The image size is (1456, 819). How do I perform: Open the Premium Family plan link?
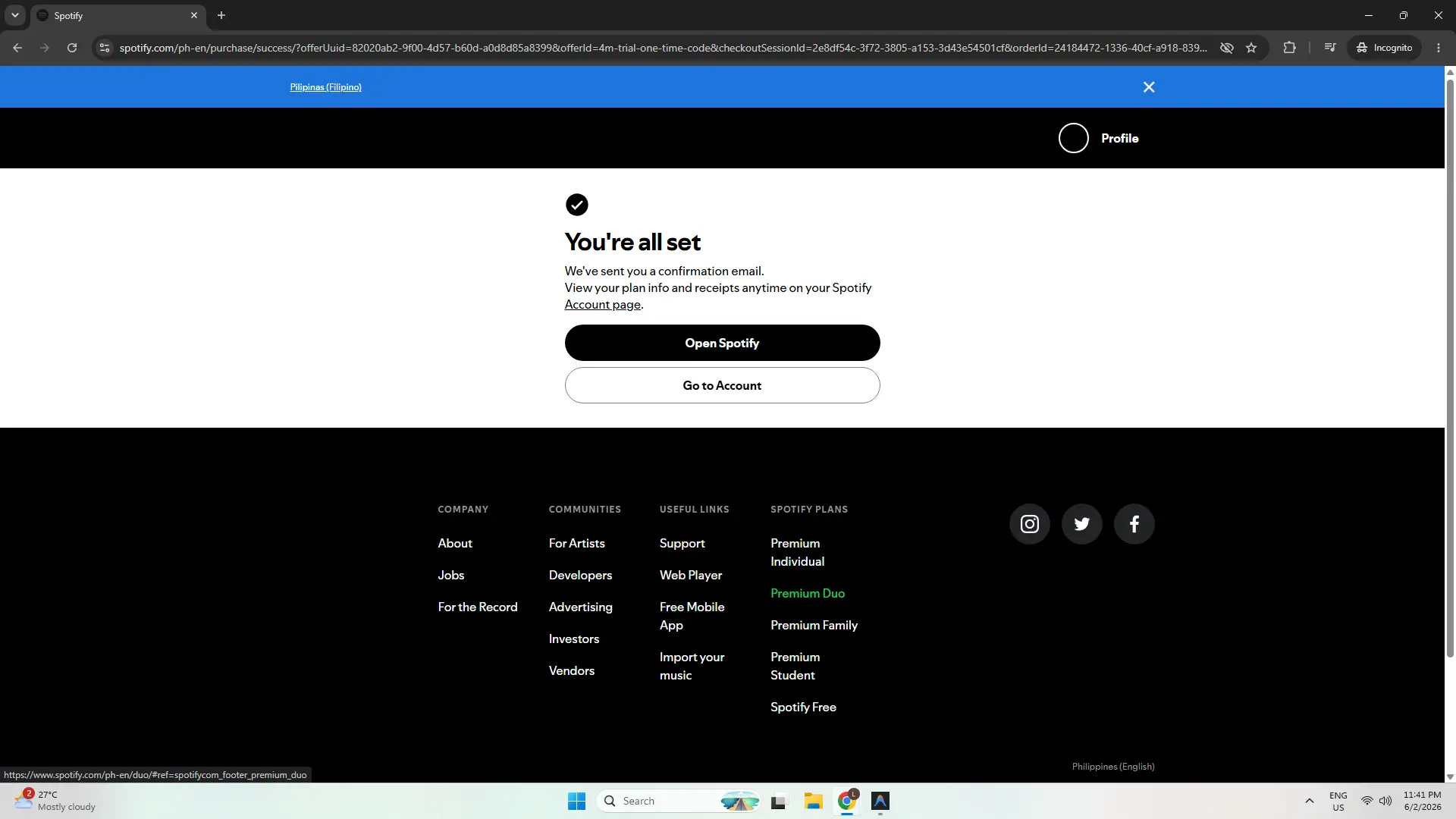coord(814,625)
